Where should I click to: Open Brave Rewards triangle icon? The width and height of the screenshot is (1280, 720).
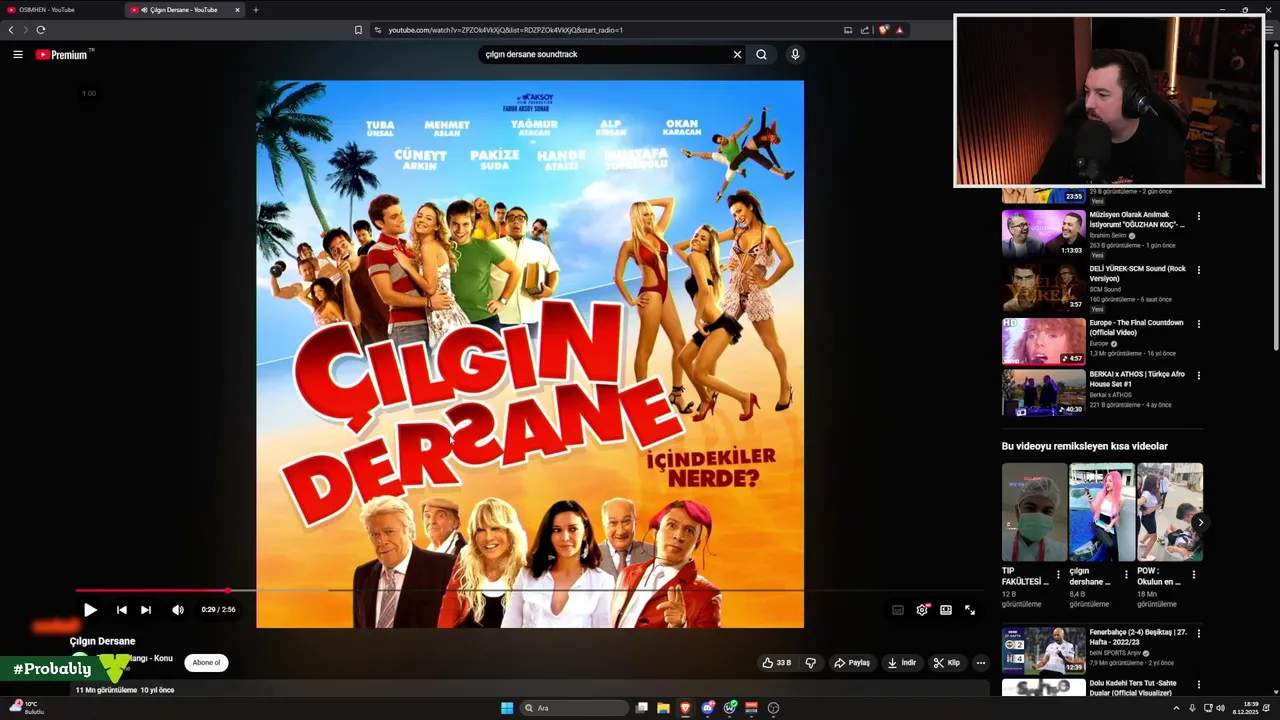[x=899, y=30]
